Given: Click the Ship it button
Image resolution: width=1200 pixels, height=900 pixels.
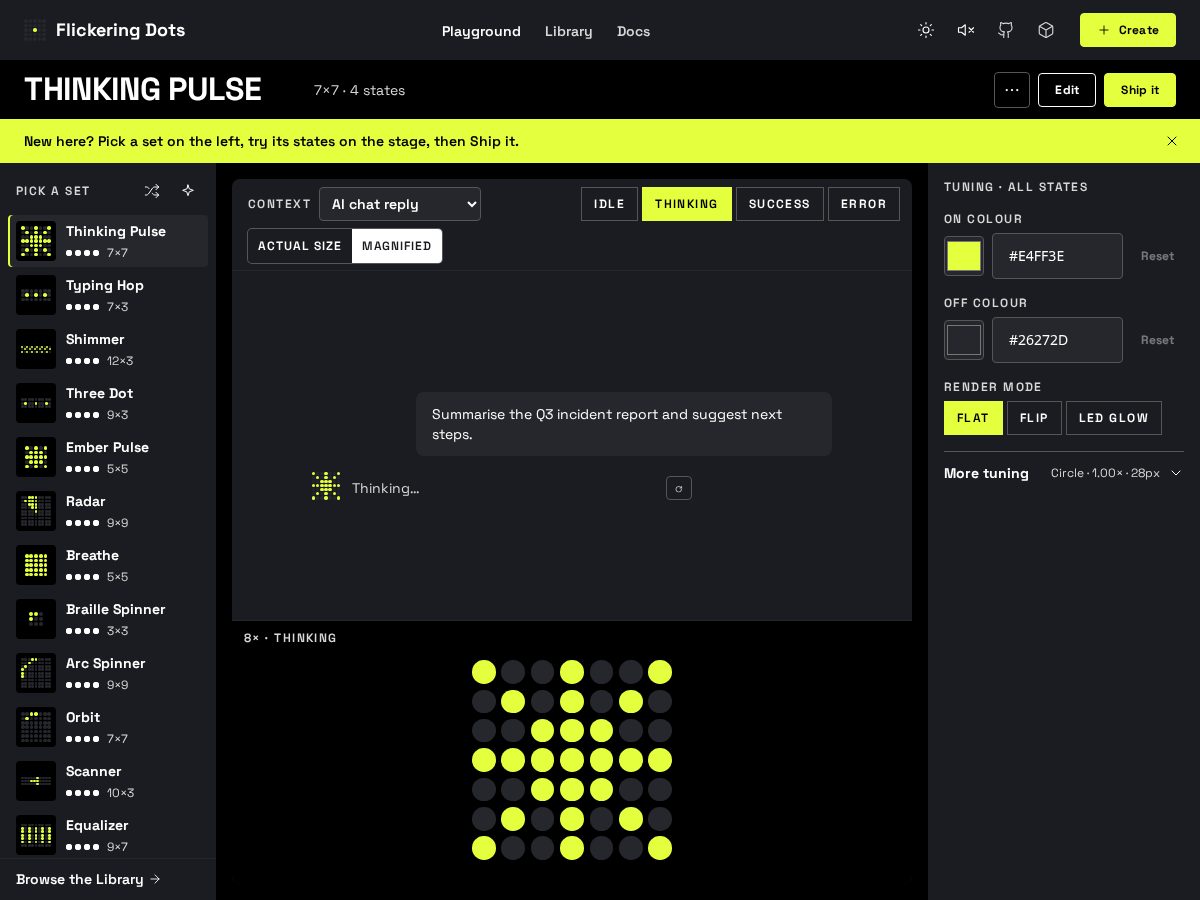Looking at the screenshot, I should tap(1140, 90).
